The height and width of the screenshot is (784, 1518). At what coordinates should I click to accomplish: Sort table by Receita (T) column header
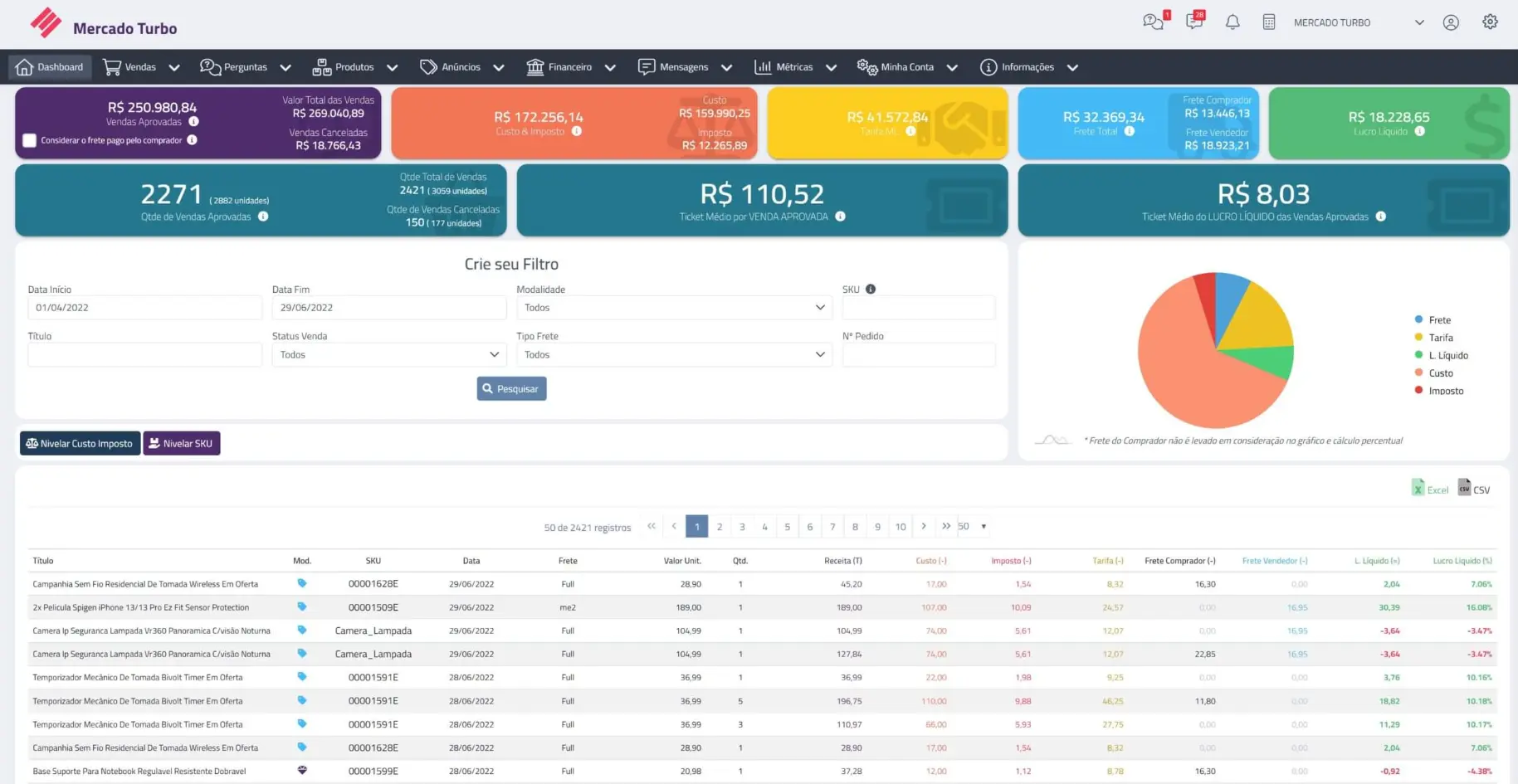(x=842, y=561)
